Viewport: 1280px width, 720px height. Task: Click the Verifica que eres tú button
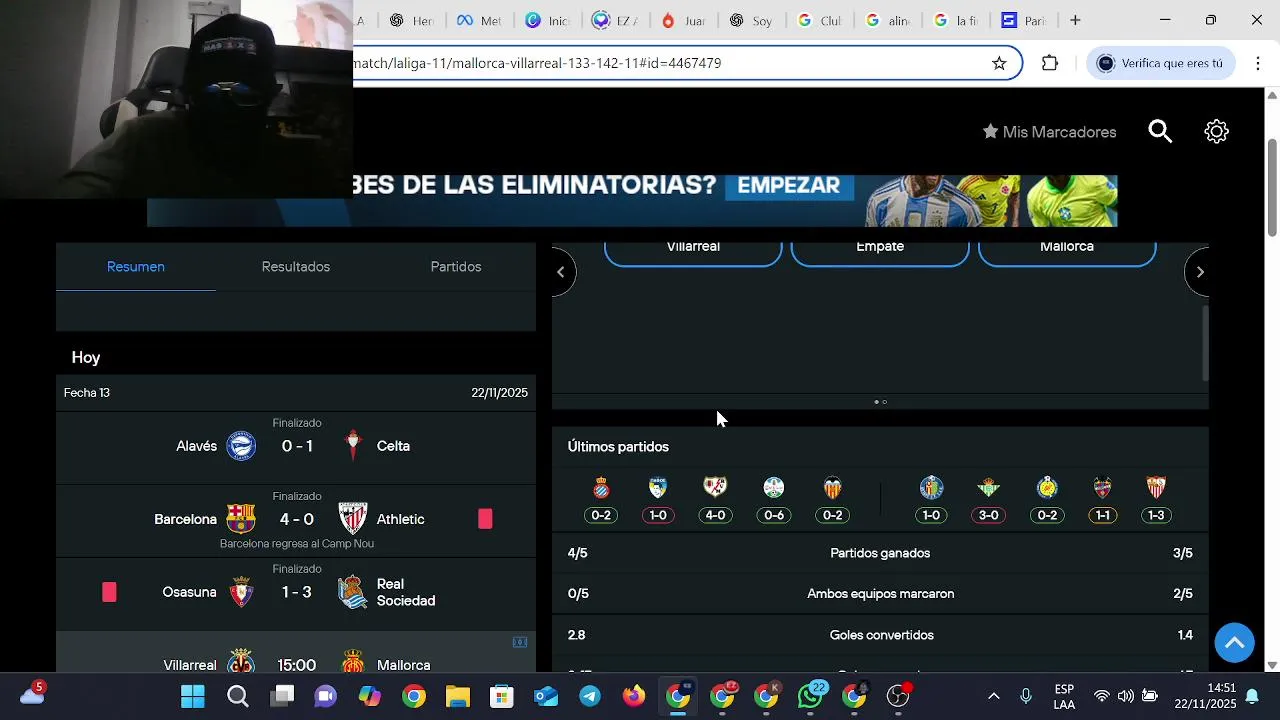(x=1160, y=63)
